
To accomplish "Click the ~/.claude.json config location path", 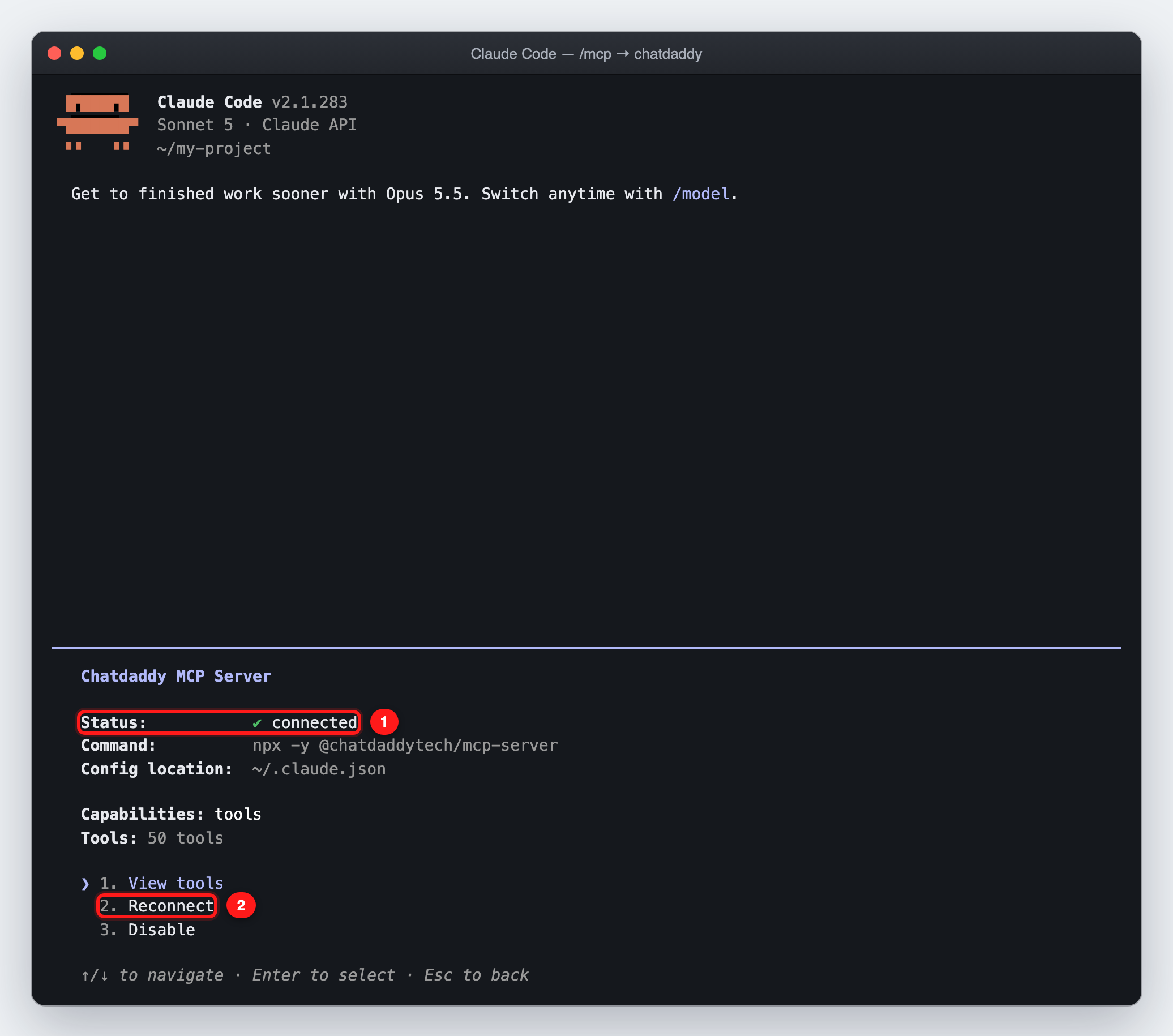I will [319, 769].
